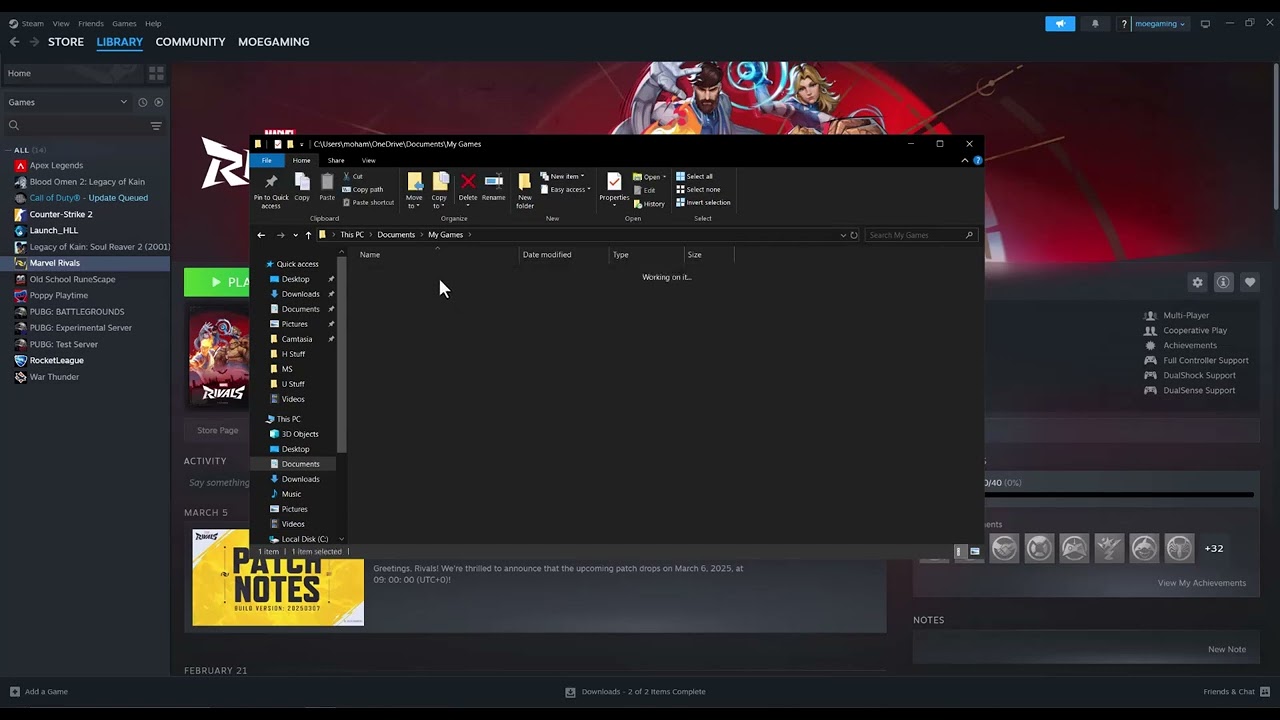The image size is (1280, 720).
Task: Select Camtasia in Quick access
Action: coord(297,339)
